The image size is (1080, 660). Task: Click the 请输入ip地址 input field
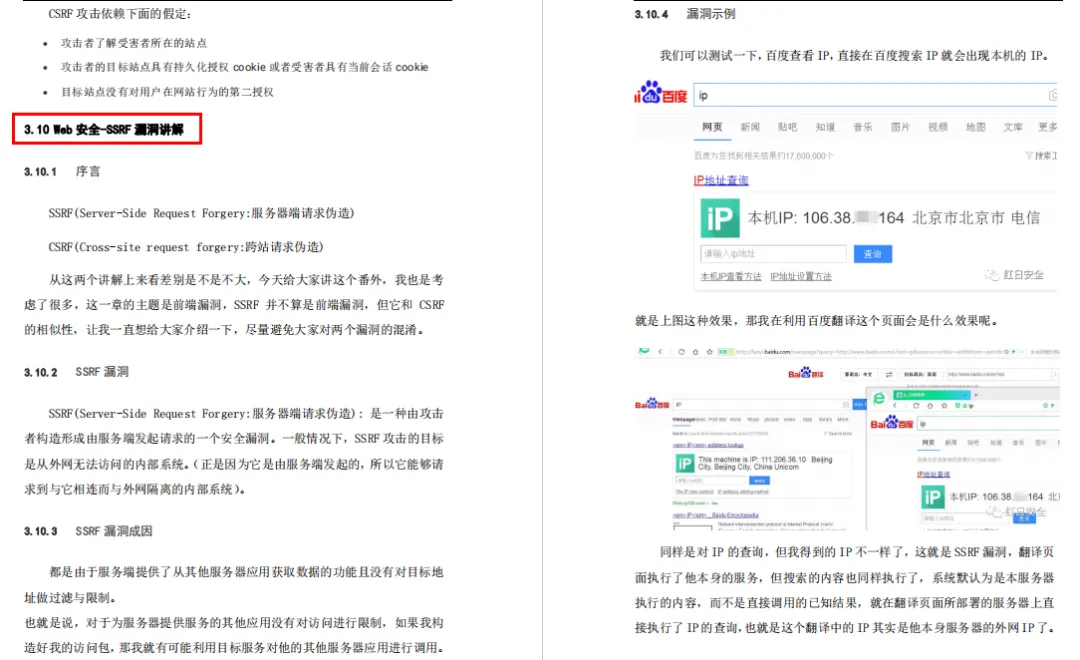(x=772, y=254)
